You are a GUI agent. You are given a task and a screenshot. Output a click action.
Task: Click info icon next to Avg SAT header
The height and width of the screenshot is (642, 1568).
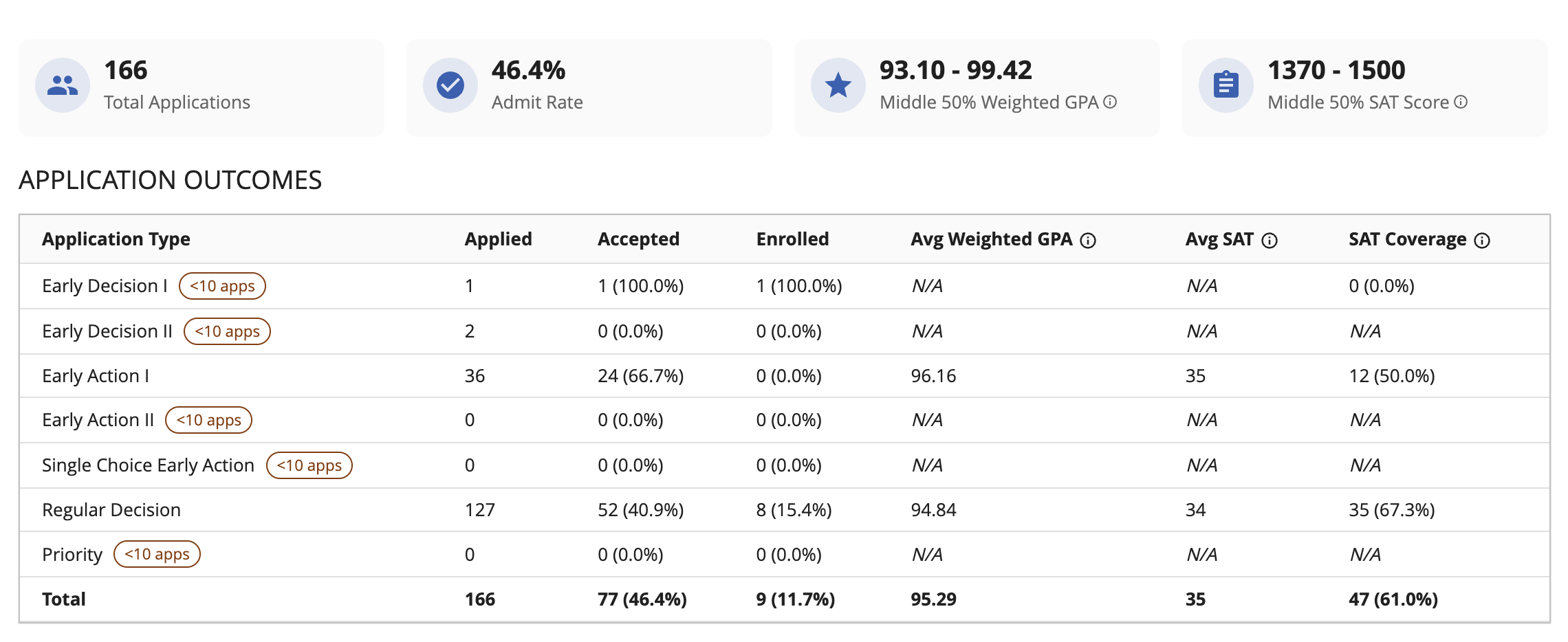[x=1270, y=240]
